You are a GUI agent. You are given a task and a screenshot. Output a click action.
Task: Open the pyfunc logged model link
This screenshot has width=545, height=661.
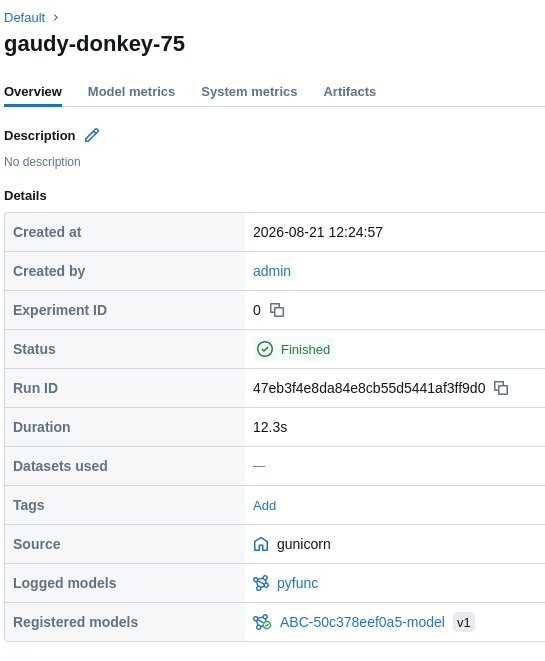click(x=298, y=583)
